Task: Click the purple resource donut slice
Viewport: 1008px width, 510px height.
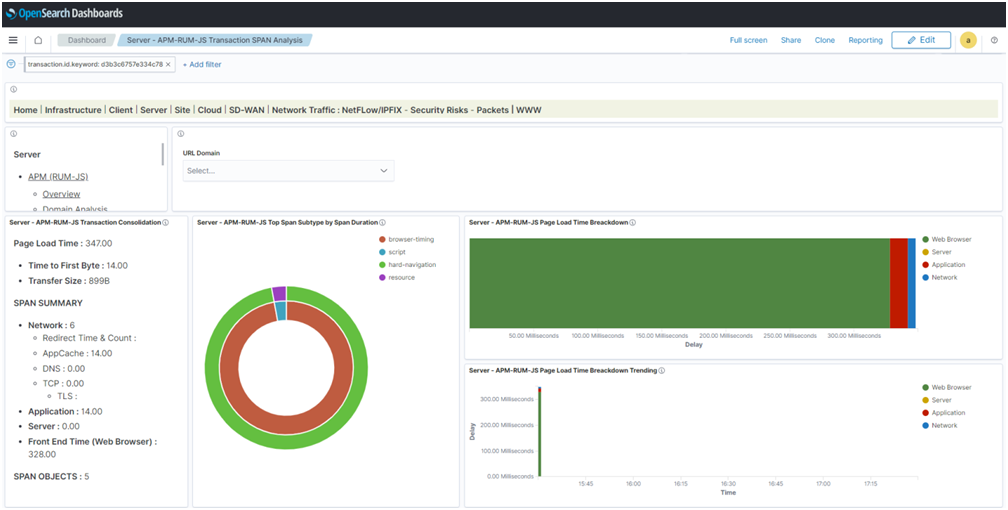Action: click(278, 293)
